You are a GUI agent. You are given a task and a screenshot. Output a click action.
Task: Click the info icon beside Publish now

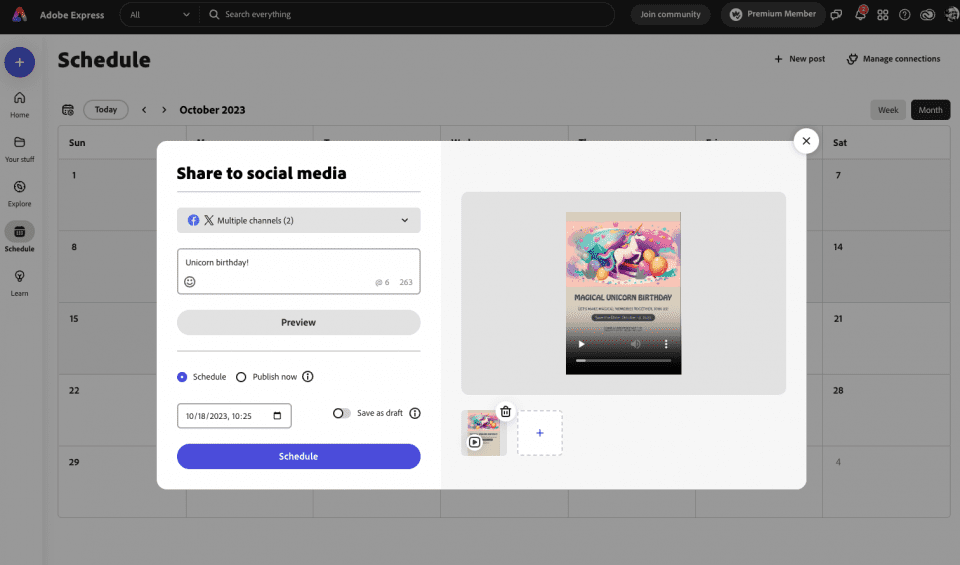coord(308,377)
